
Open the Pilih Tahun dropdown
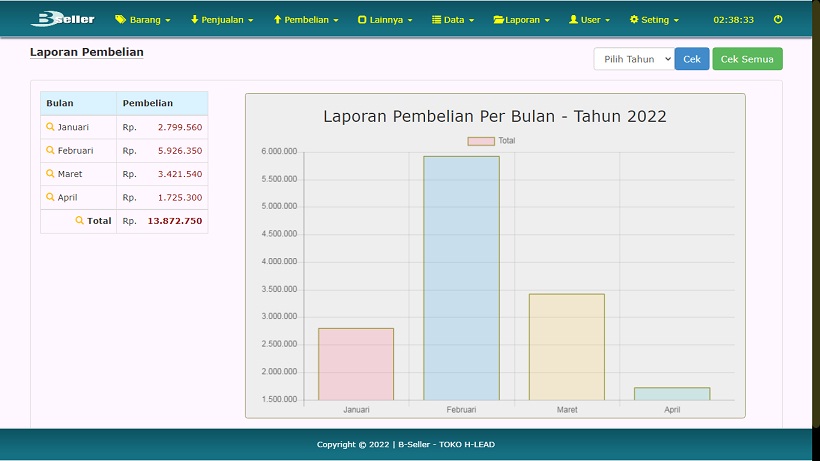pyautogui.click(x=633, y=59)
